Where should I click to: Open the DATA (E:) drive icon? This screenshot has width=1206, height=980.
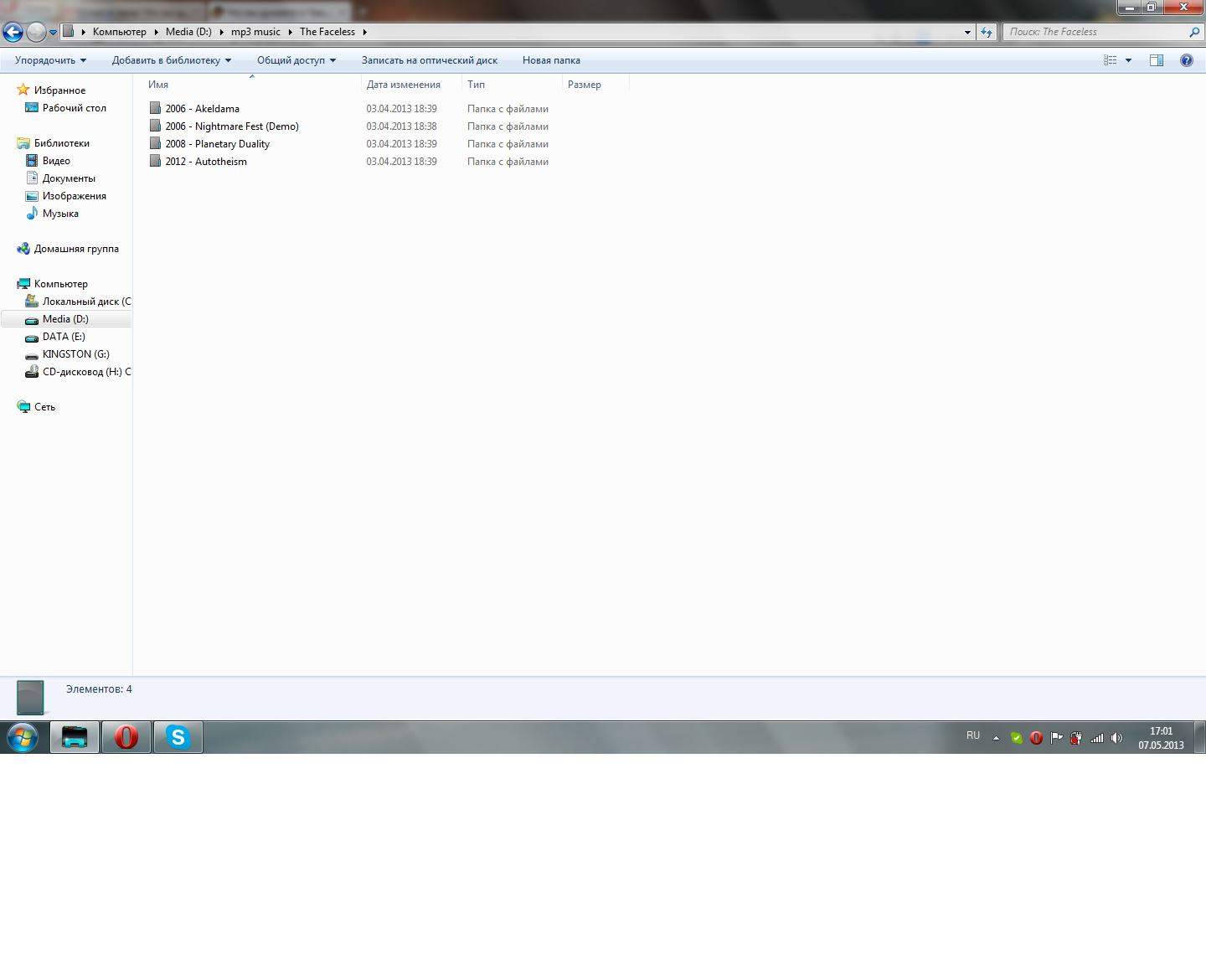32,337
